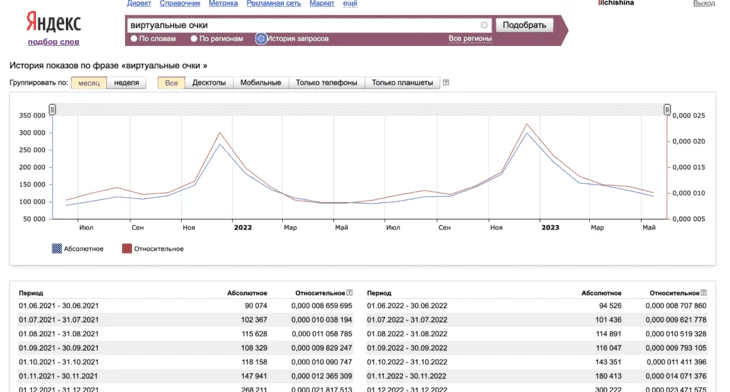
Task: Select the По регионам radio button
Action: tap(194, 39)
